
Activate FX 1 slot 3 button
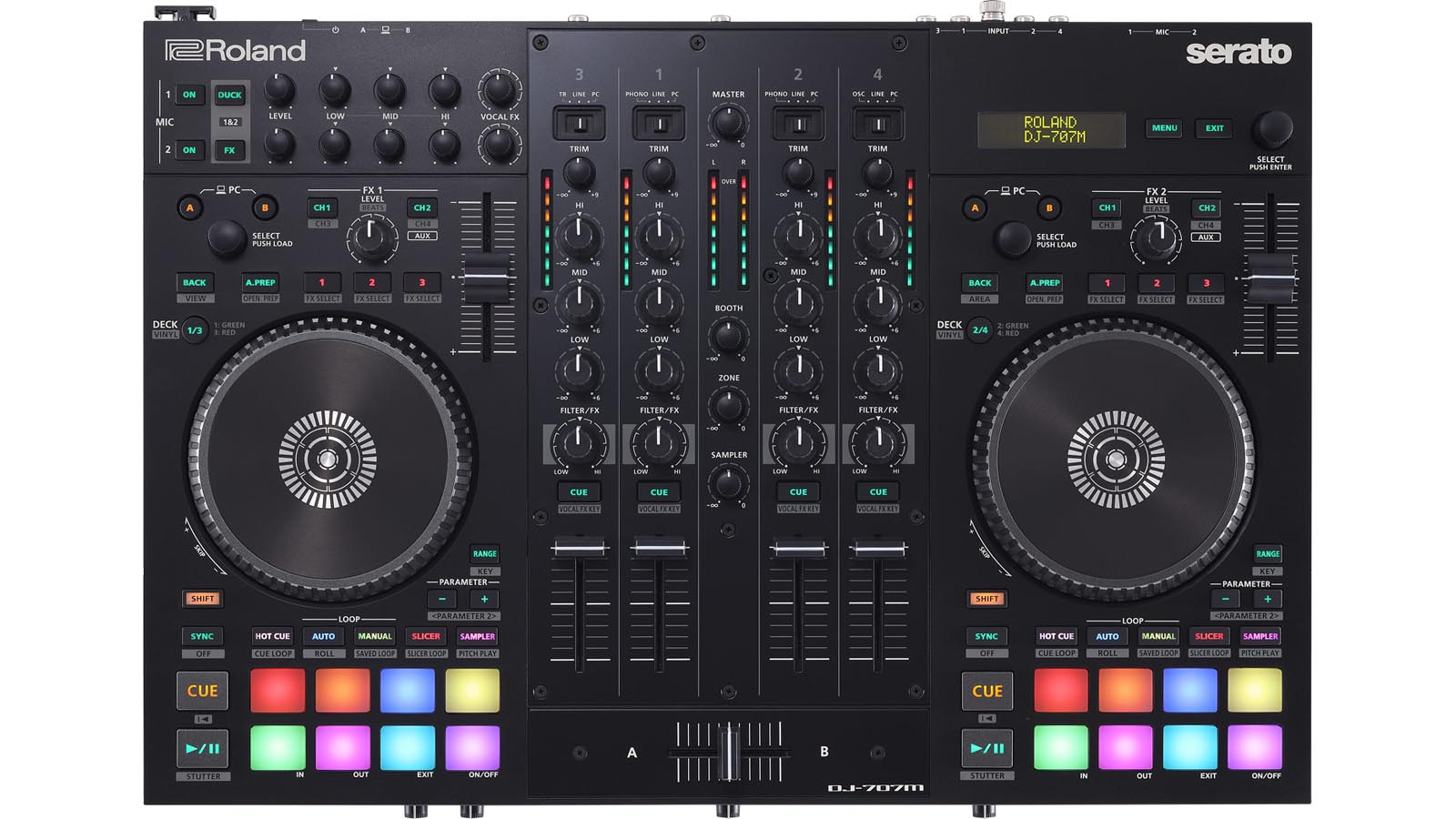[x=422, y=282]
